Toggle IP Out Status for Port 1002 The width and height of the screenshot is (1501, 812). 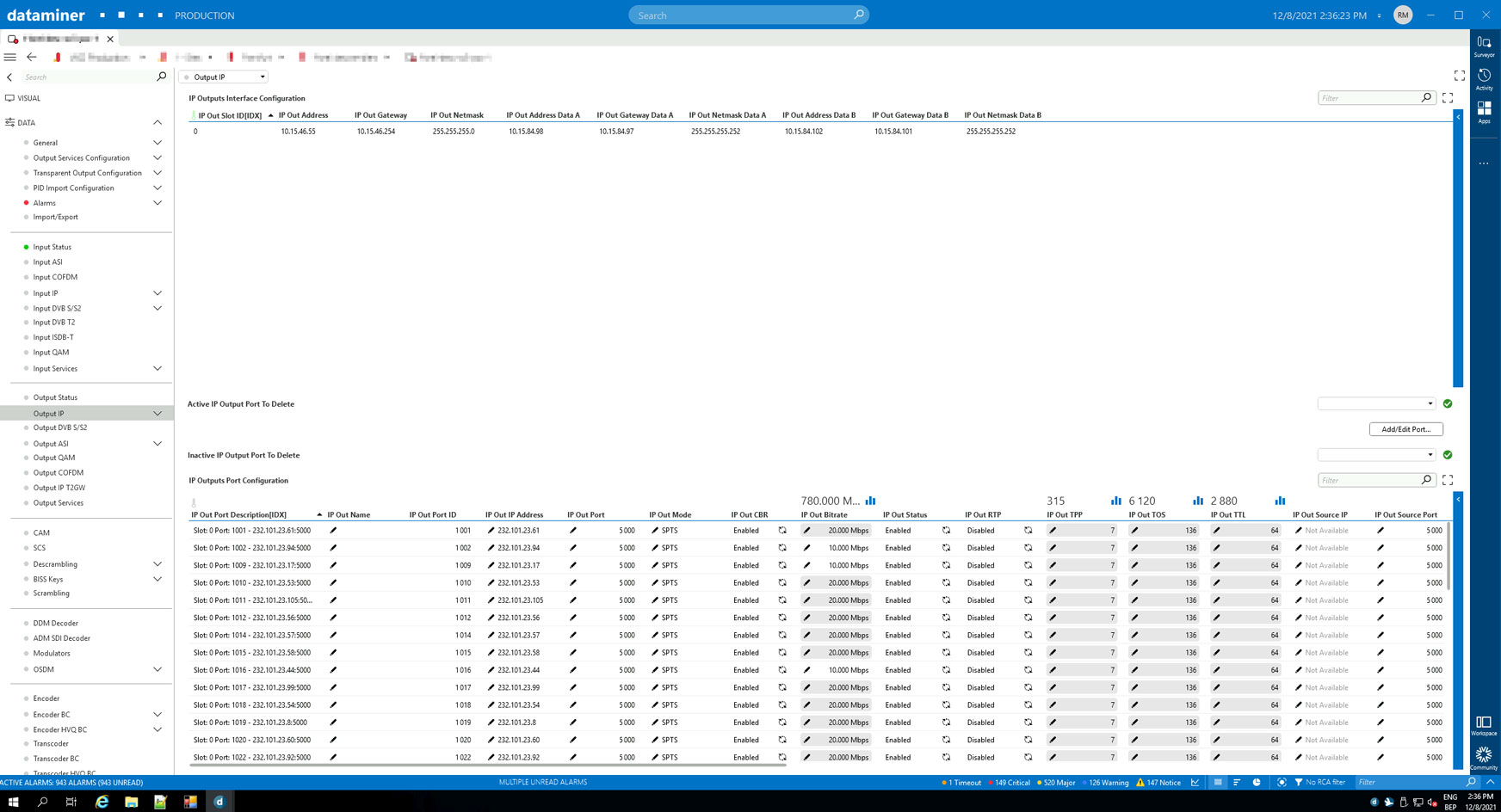tap(946, 548)
